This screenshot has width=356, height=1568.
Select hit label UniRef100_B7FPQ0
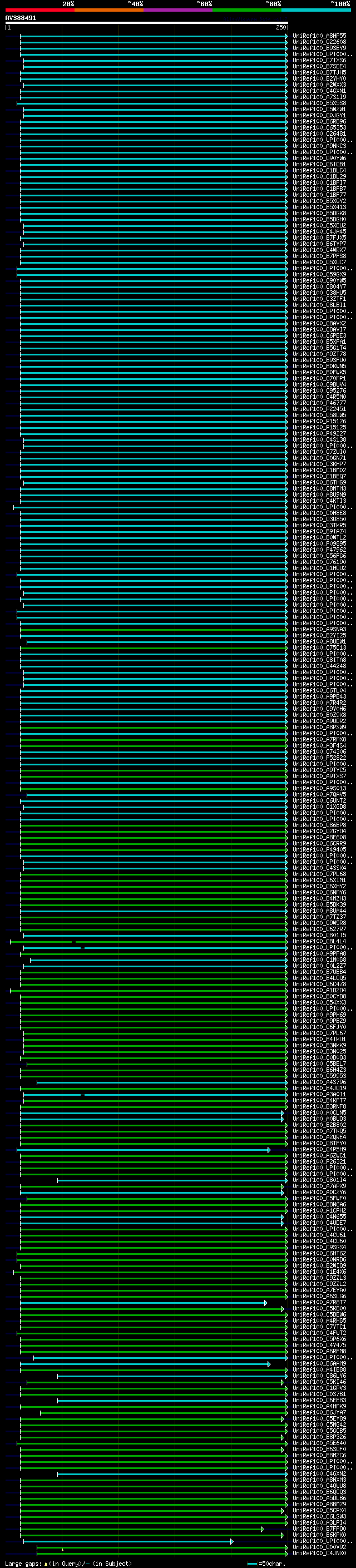[x=319, y=1529]
